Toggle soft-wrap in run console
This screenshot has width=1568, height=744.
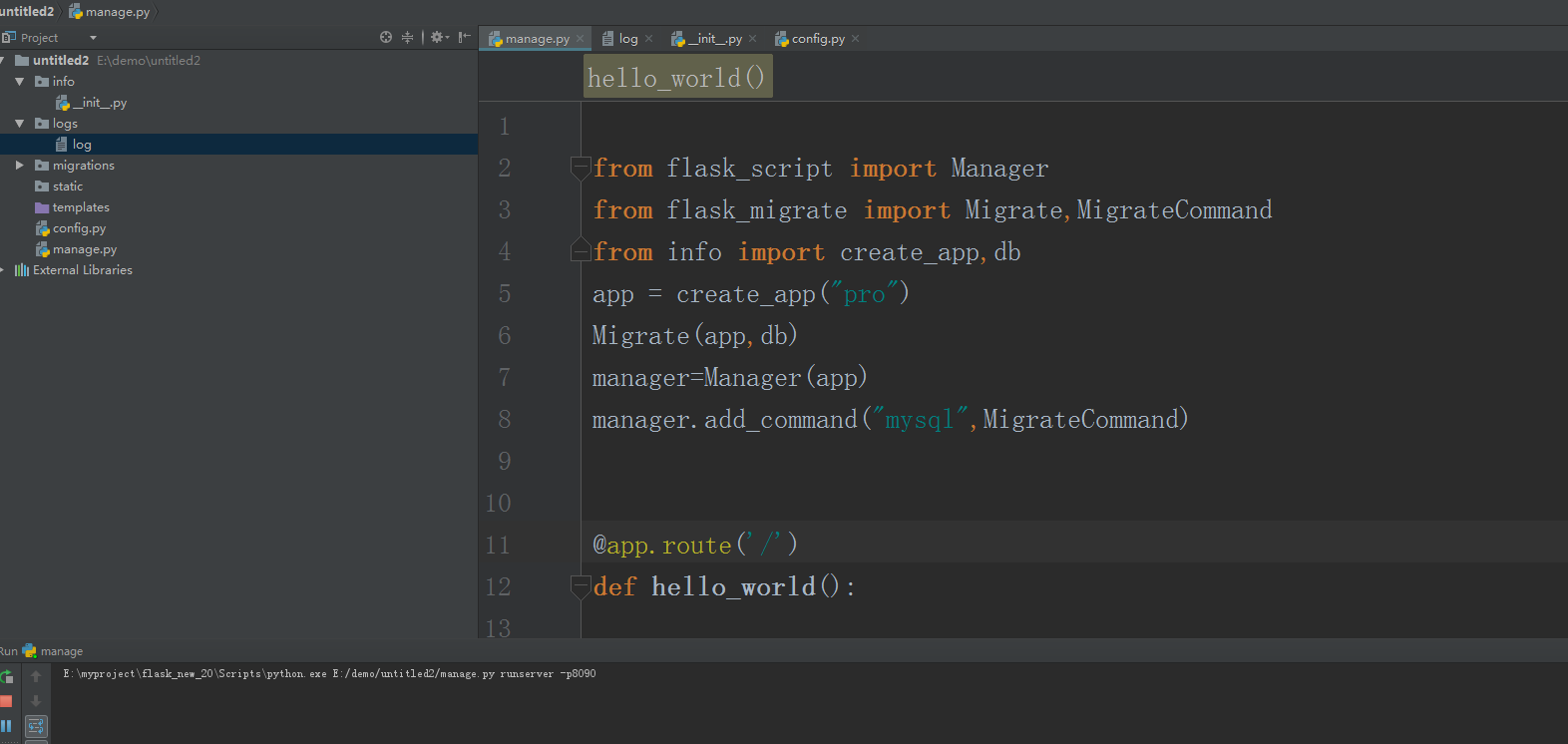click(x=36, y=725)
